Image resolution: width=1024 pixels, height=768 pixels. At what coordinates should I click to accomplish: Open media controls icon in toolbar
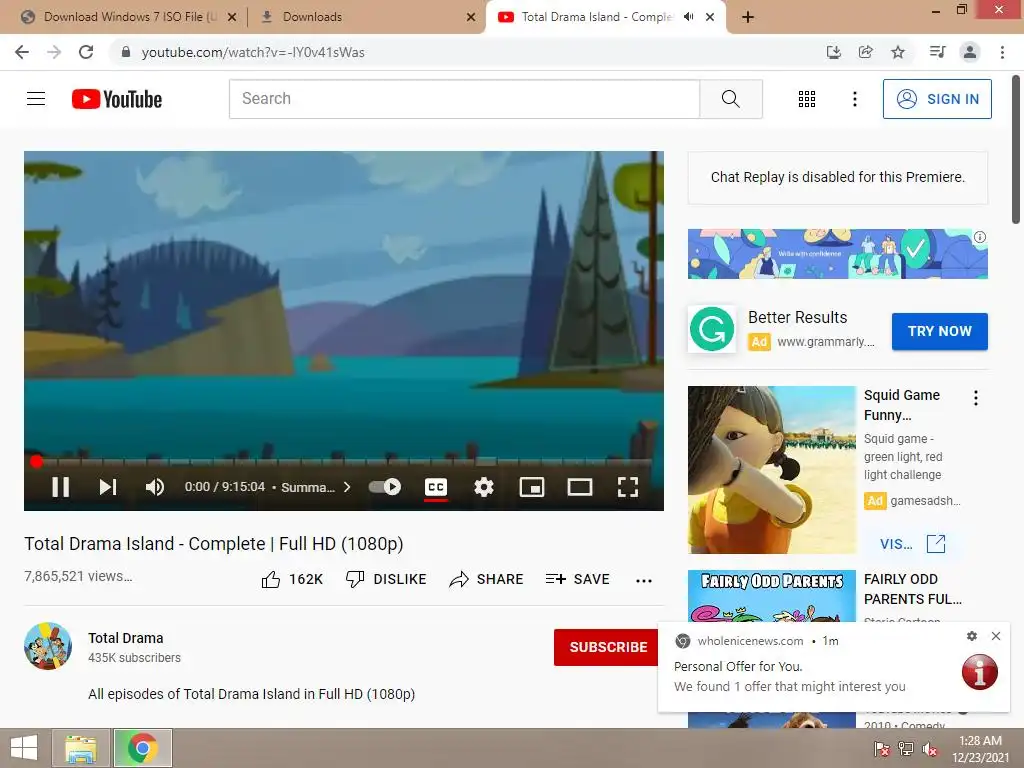[937, 52]
